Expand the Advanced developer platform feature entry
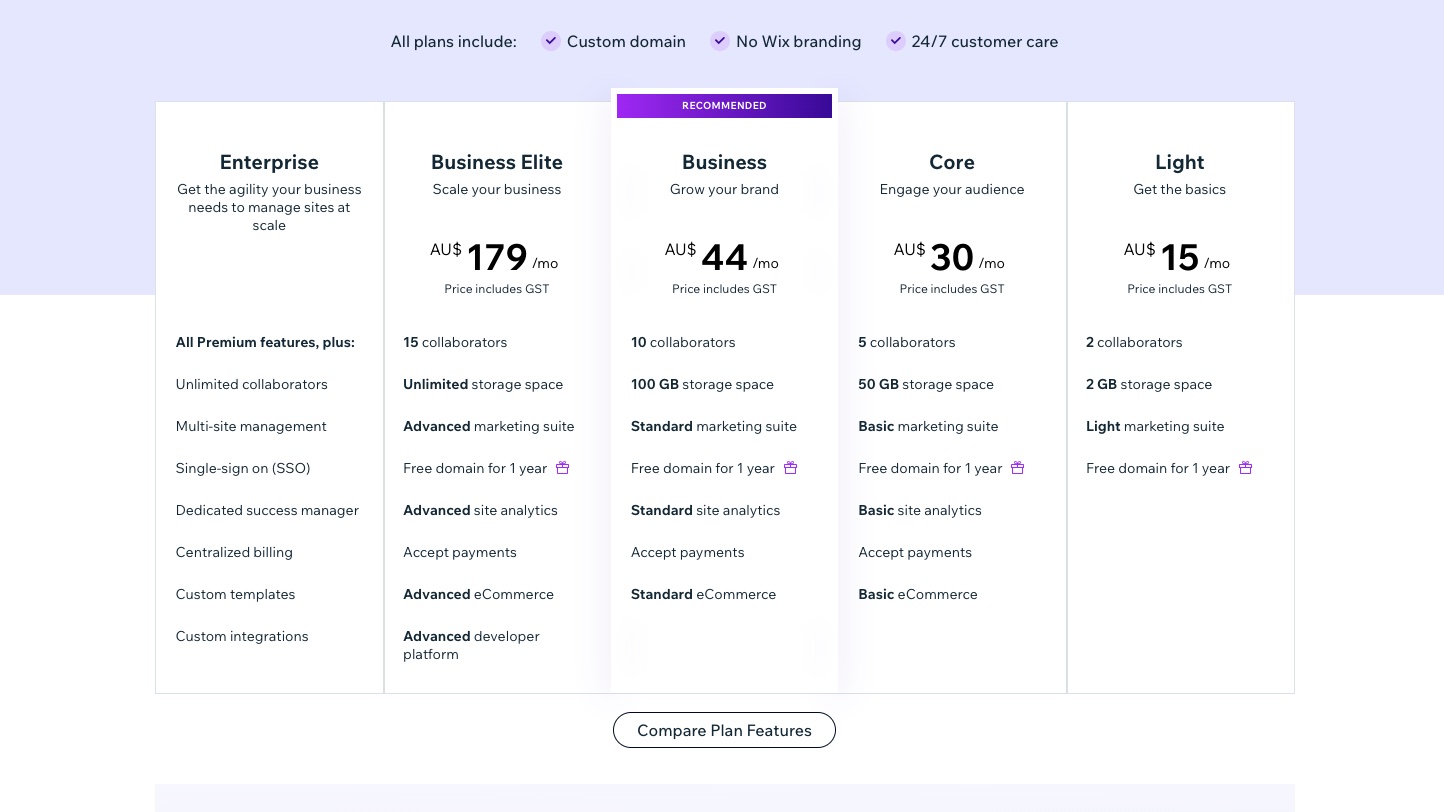This screenshot has width=1444, height=812. (471, 645)
